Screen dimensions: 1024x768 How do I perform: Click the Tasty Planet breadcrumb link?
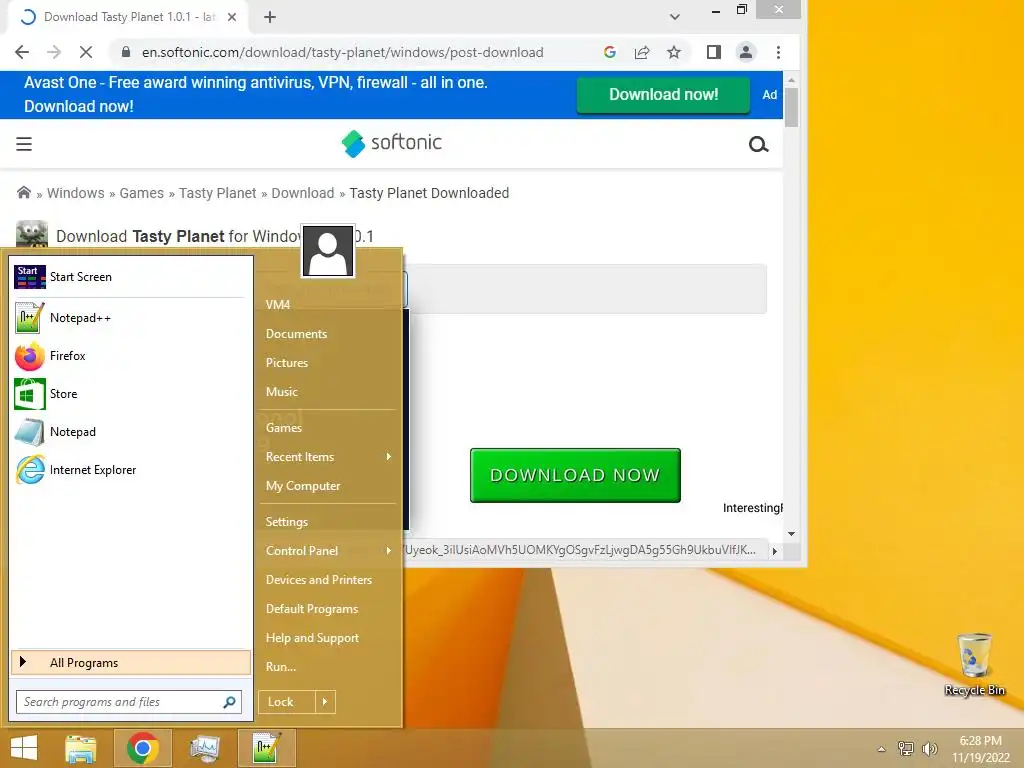[x=217, y=193]
